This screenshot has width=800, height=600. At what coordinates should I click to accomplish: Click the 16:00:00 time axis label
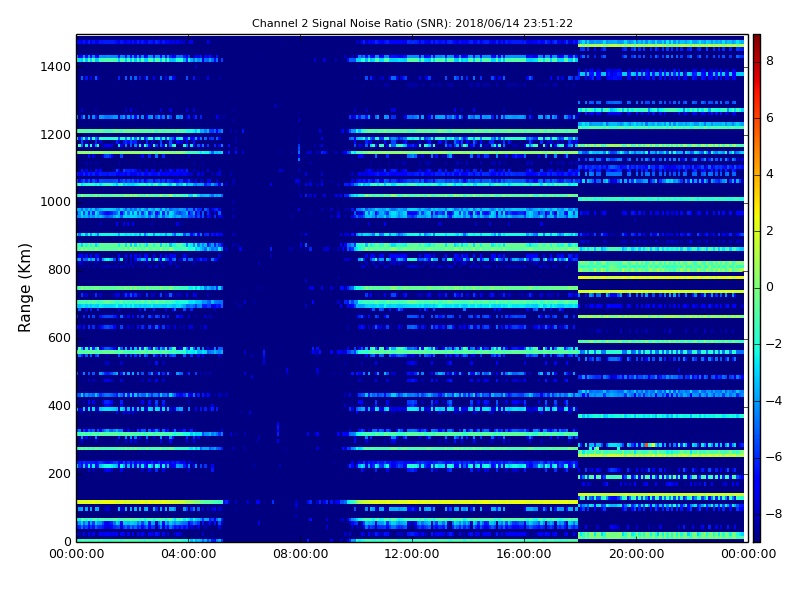click(524, 554)
